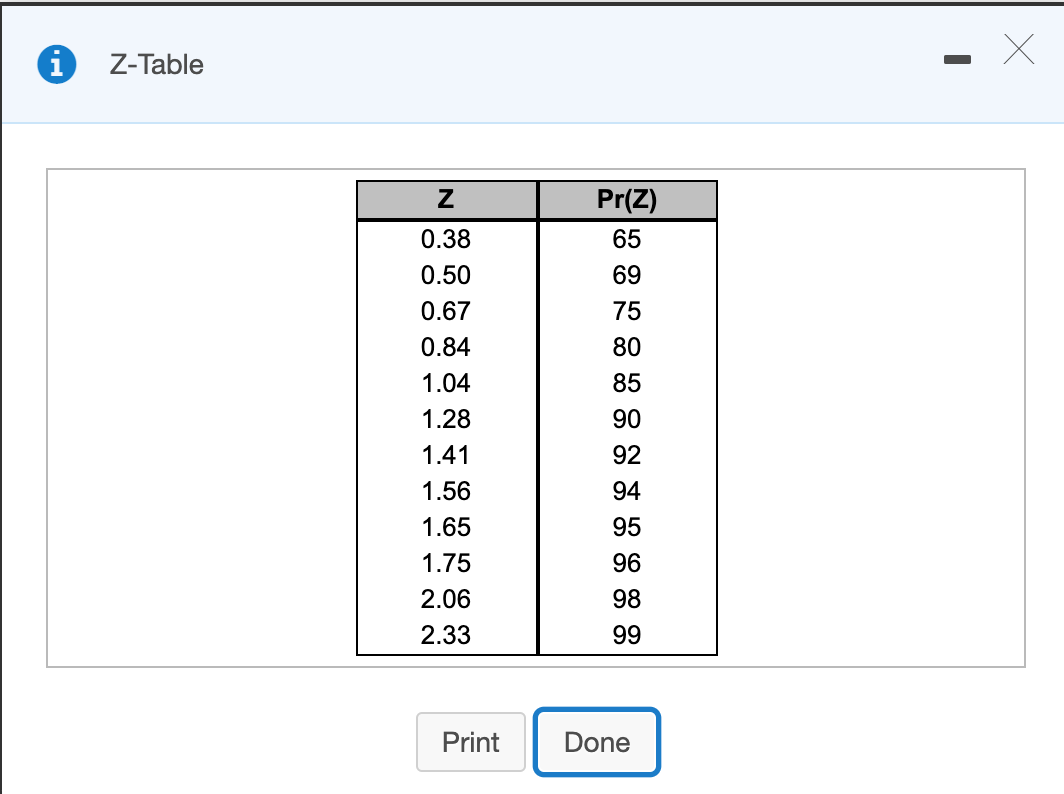Click the Pr(Z) value 95
The width and height of the screenshot is (1064, 794).
[627, 527]
